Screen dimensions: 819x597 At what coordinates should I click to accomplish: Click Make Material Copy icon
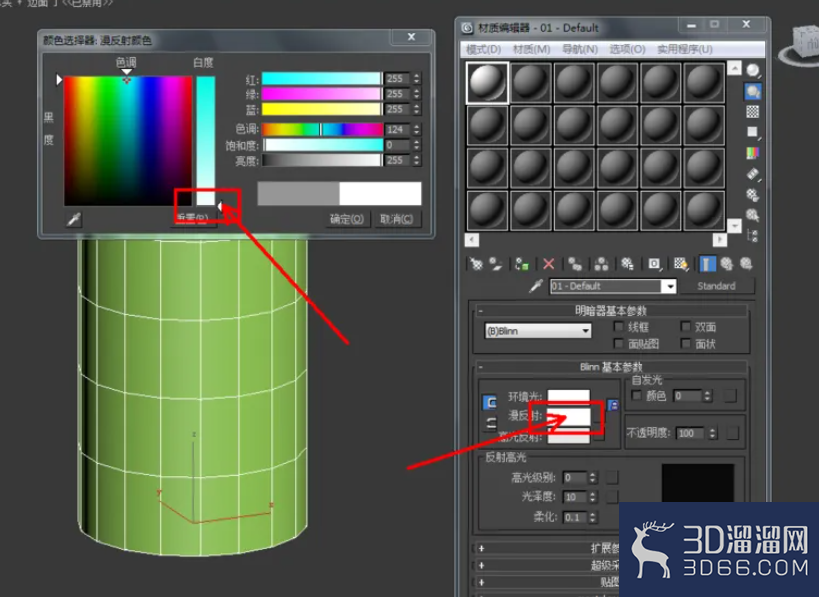[575, 264]
